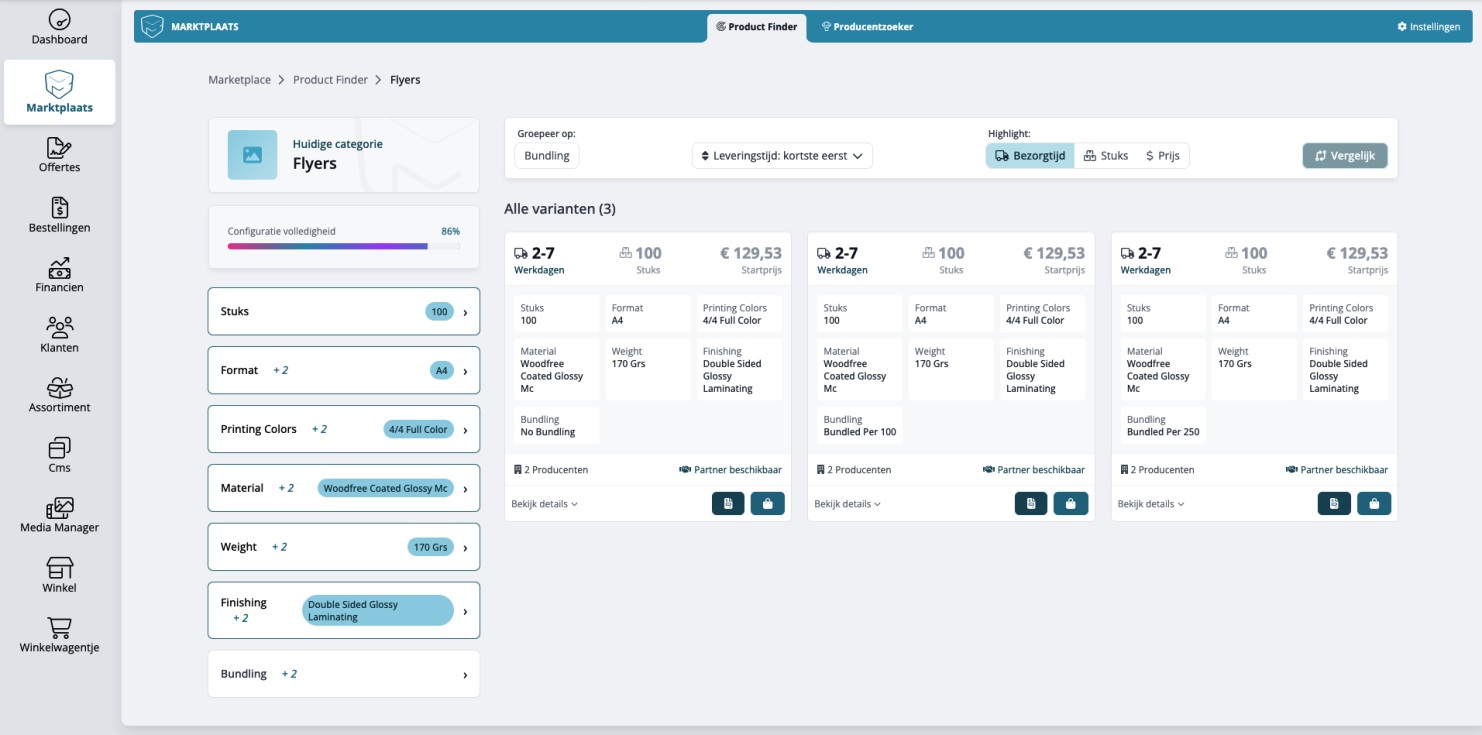Switch highlight to Prijs
The image size is (1482, 735).
tap(1163, 156)
